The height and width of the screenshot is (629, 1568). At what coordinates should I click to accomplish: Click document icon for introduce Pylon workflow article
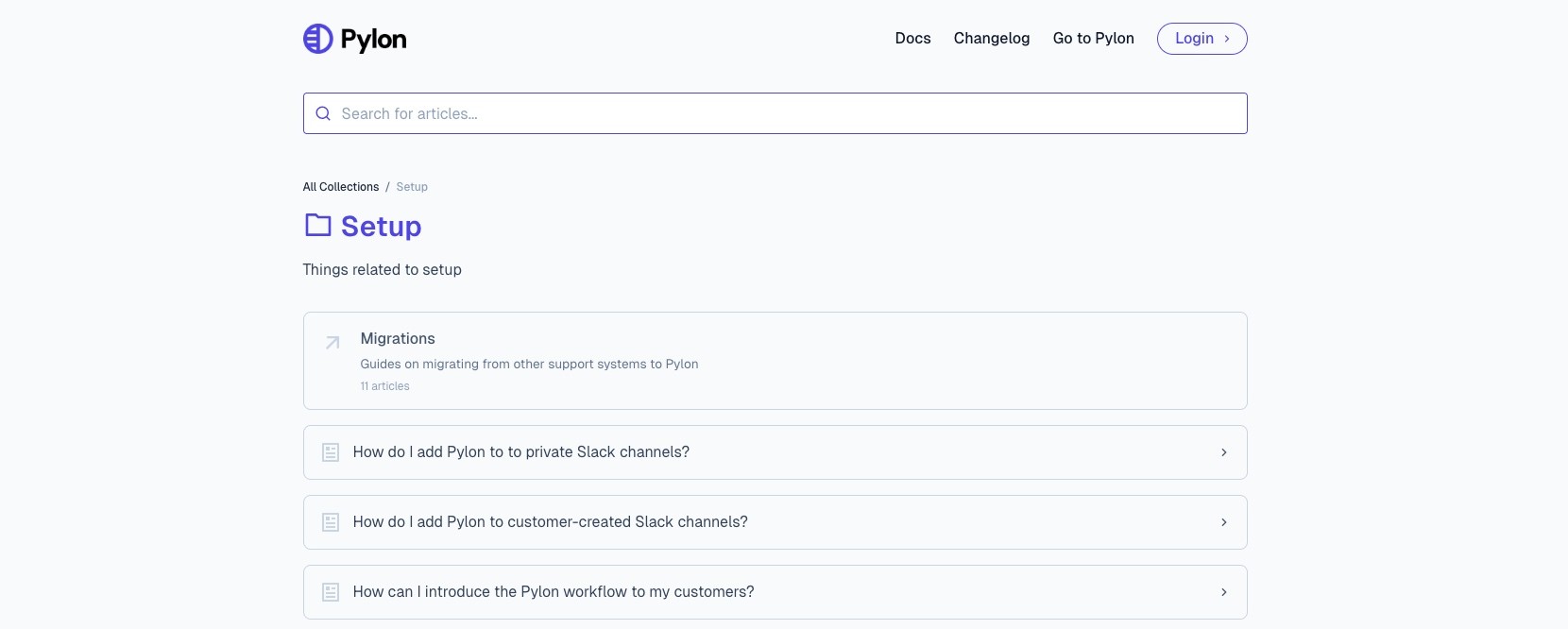click(331, 592)
